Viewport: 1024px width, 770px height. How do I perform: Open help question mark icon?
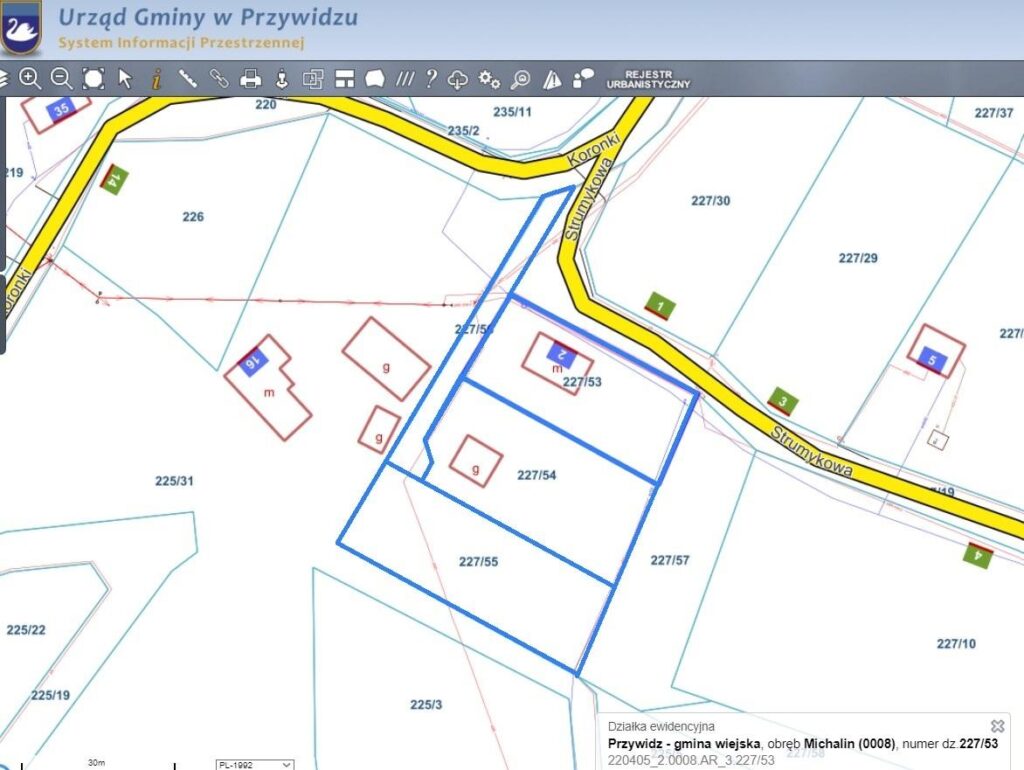(x=431, y=79)
